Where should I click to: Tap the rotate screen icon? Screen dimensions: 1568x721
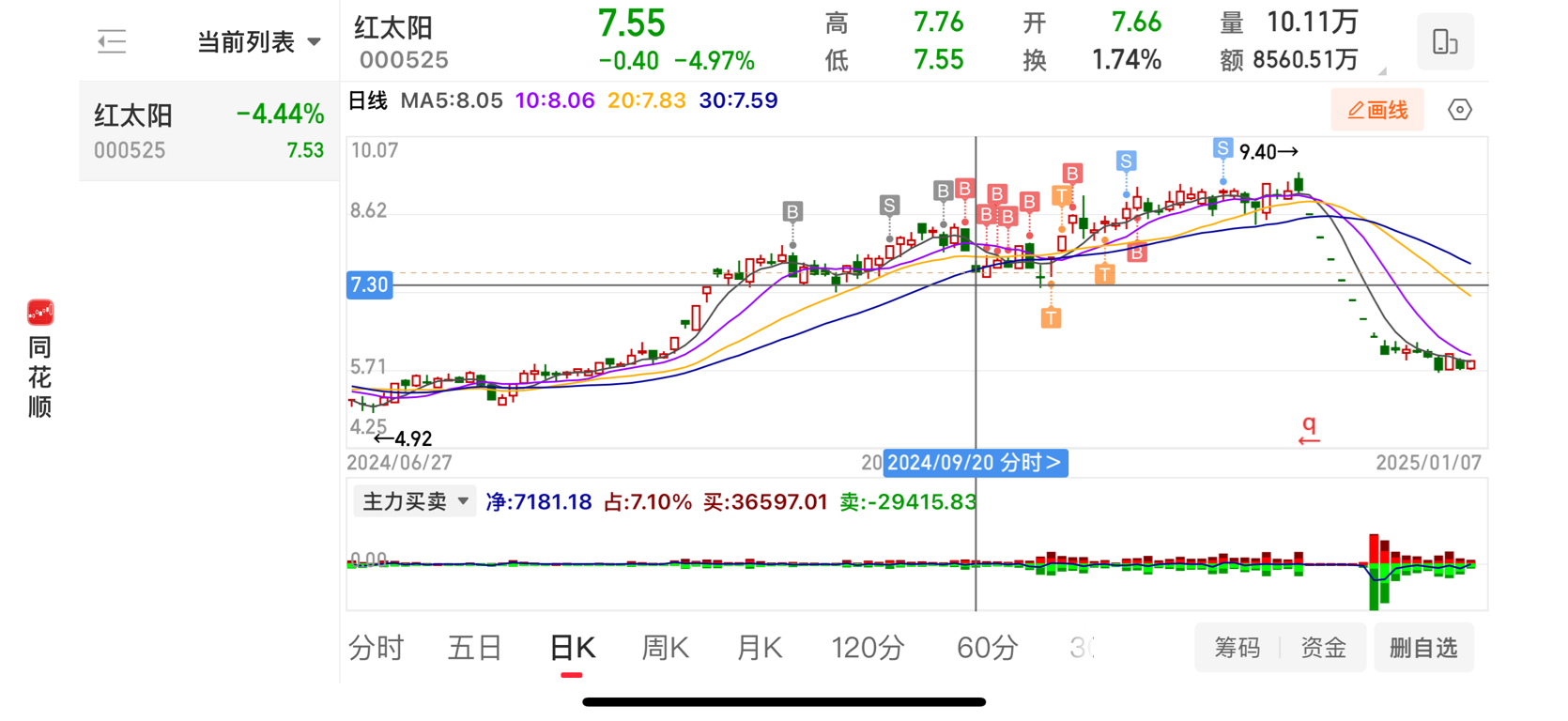[x=1445, y=41]
